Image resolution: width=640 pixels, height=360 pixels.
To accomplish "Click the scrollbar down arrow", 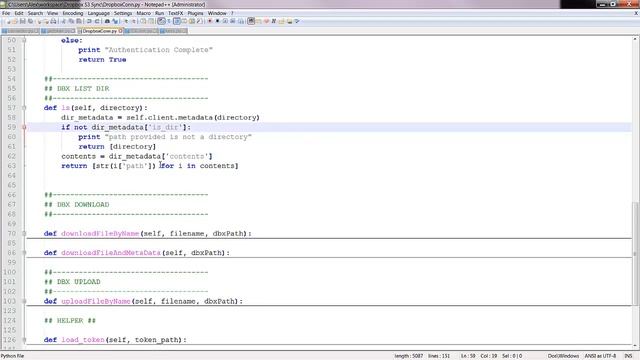I will (x=635, y=346).
